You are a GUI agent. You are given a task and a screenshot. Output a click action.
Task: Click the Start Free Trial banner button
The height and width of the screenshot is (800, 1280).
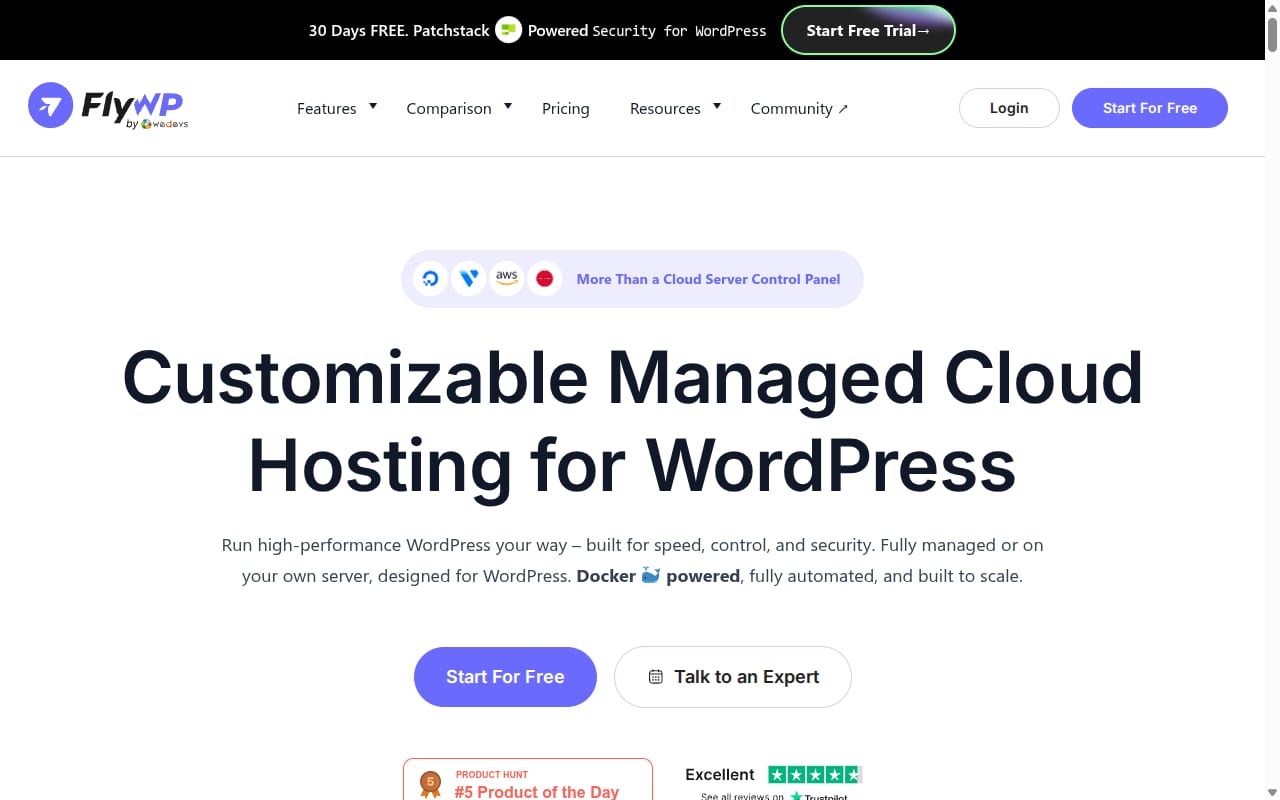point(868,30)
